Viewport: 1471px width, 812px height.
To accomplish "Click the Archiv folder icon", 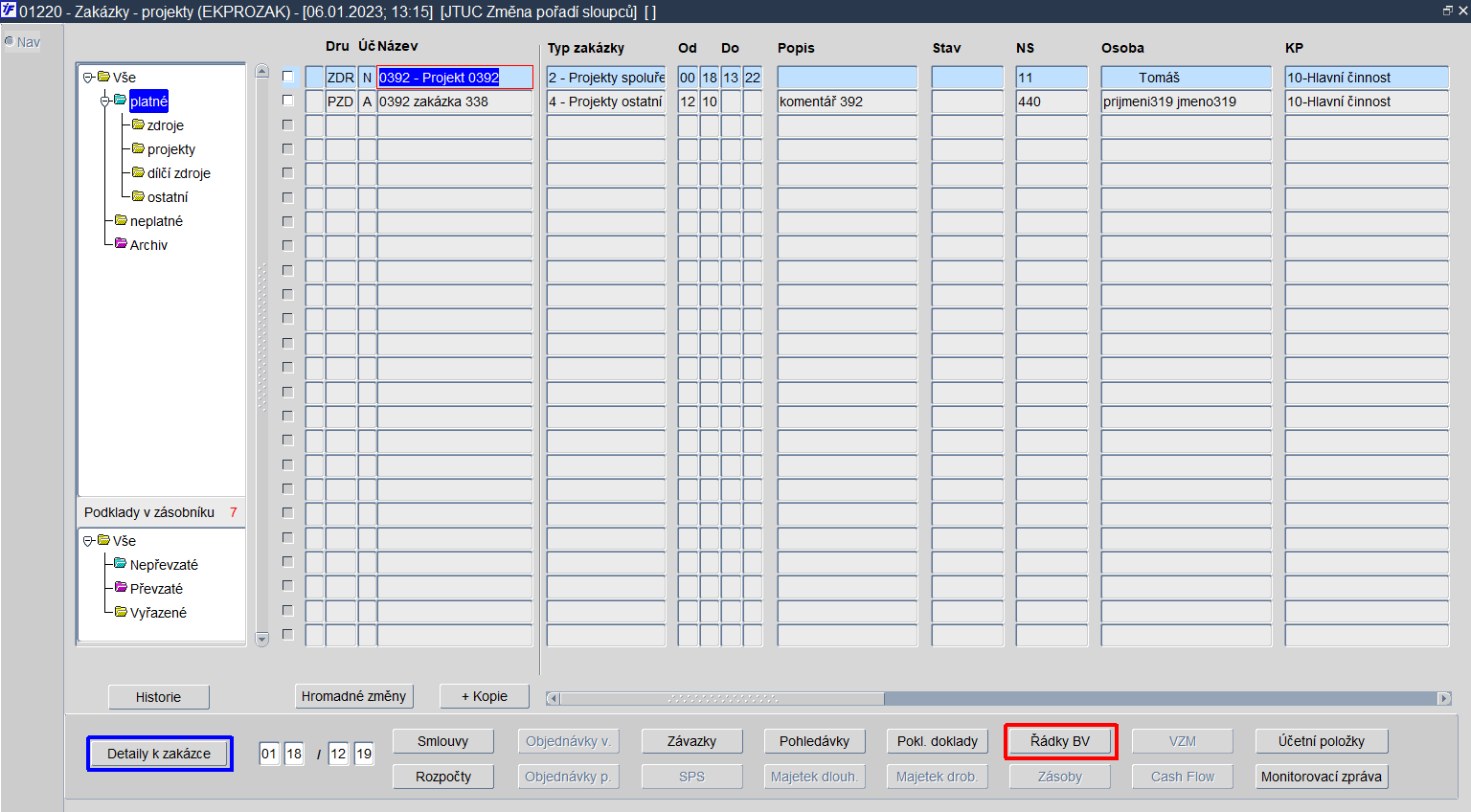I will (121, 244).
